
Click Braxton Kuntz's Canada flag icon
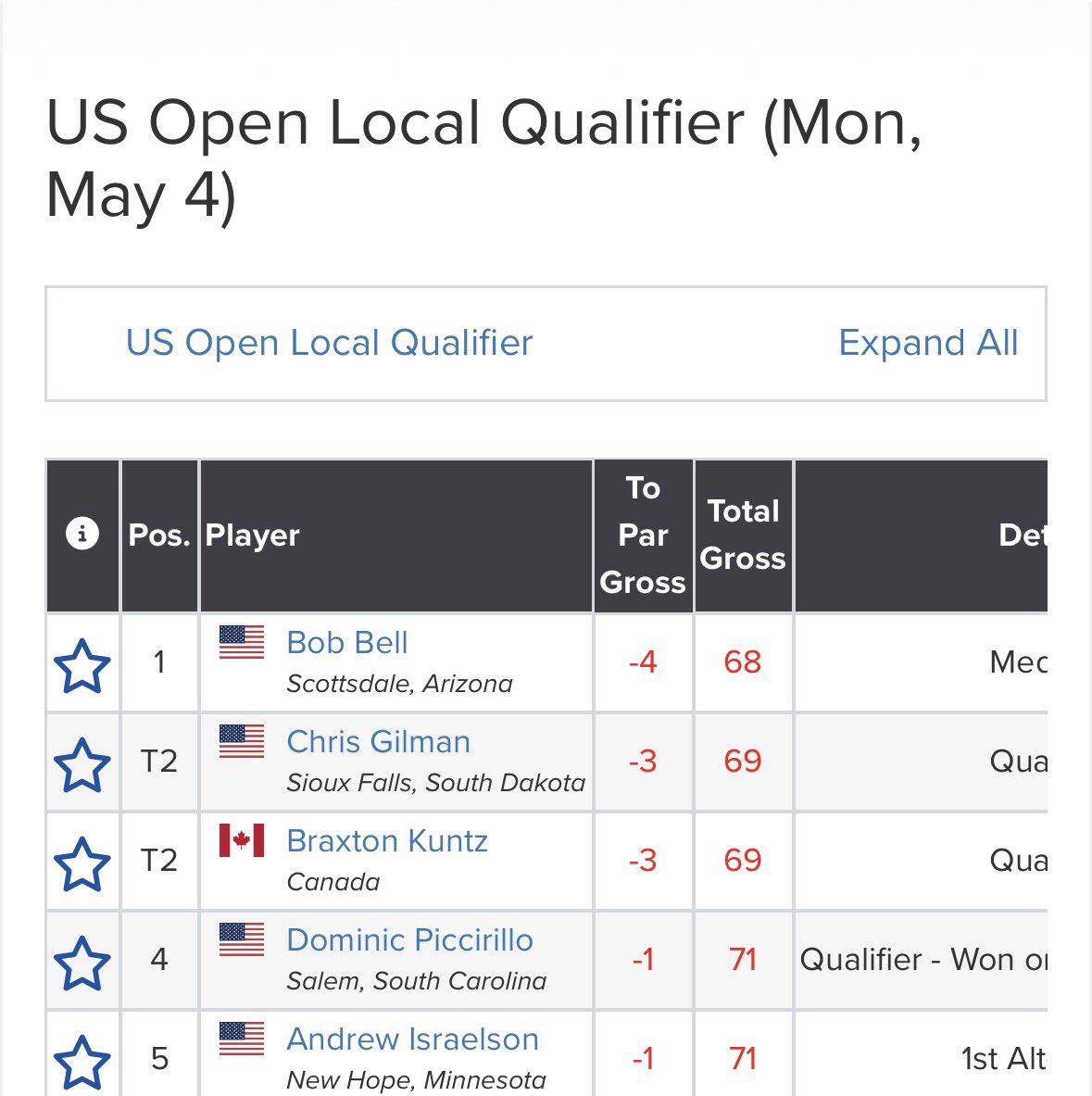click(242, 840)
